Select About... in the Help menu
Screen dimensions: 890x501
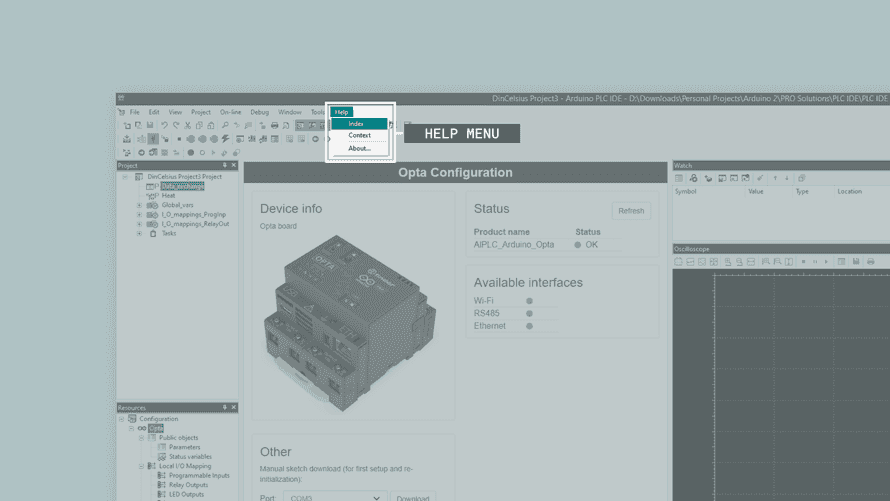point(359,149)
